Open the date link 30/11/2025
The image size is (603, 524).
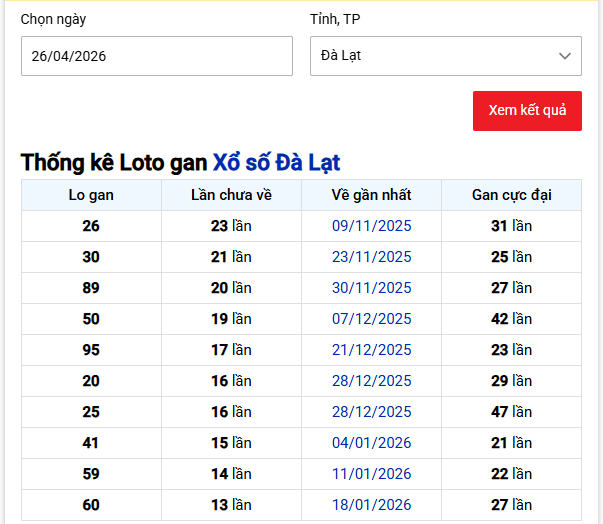(x=371, y=288)
